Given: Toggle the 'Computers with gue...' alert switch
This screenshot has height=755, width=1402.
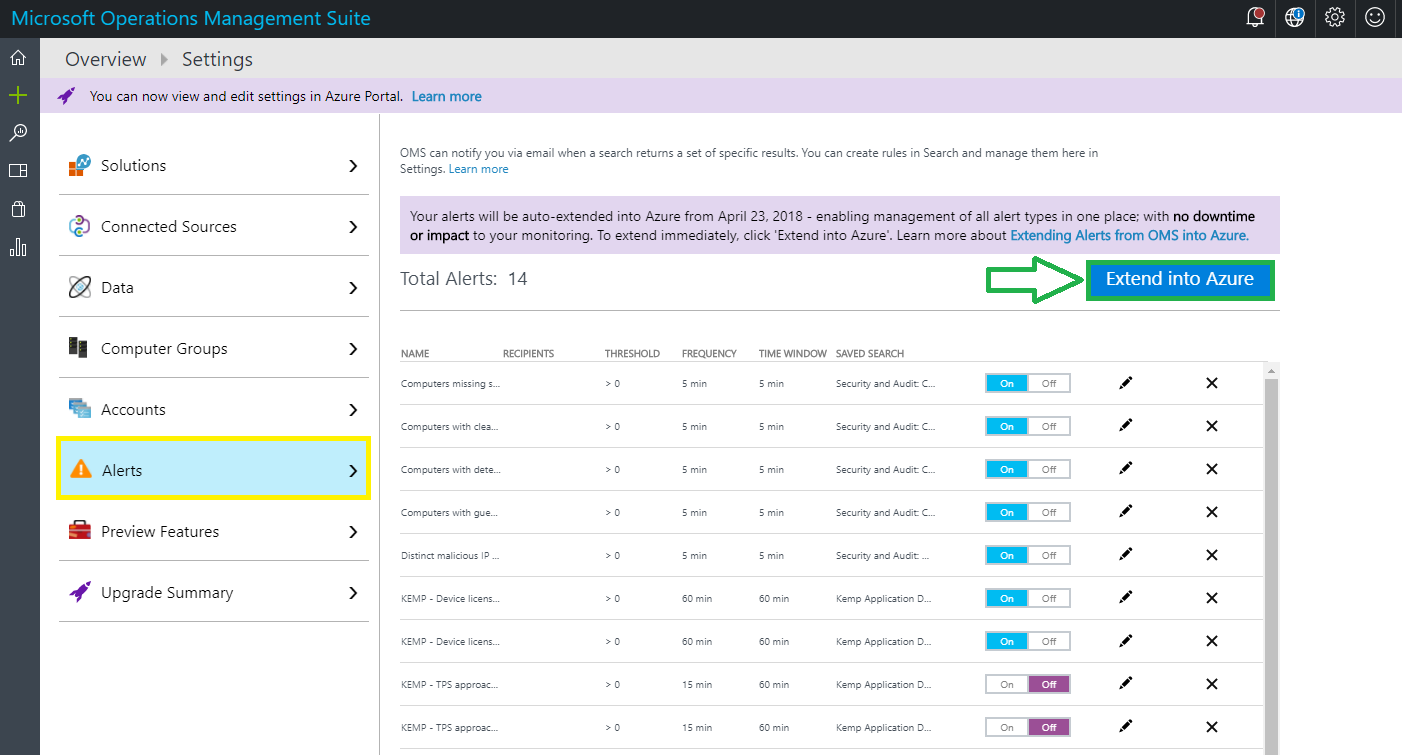Looking at the screenshot, I should tap(1028, 512).
